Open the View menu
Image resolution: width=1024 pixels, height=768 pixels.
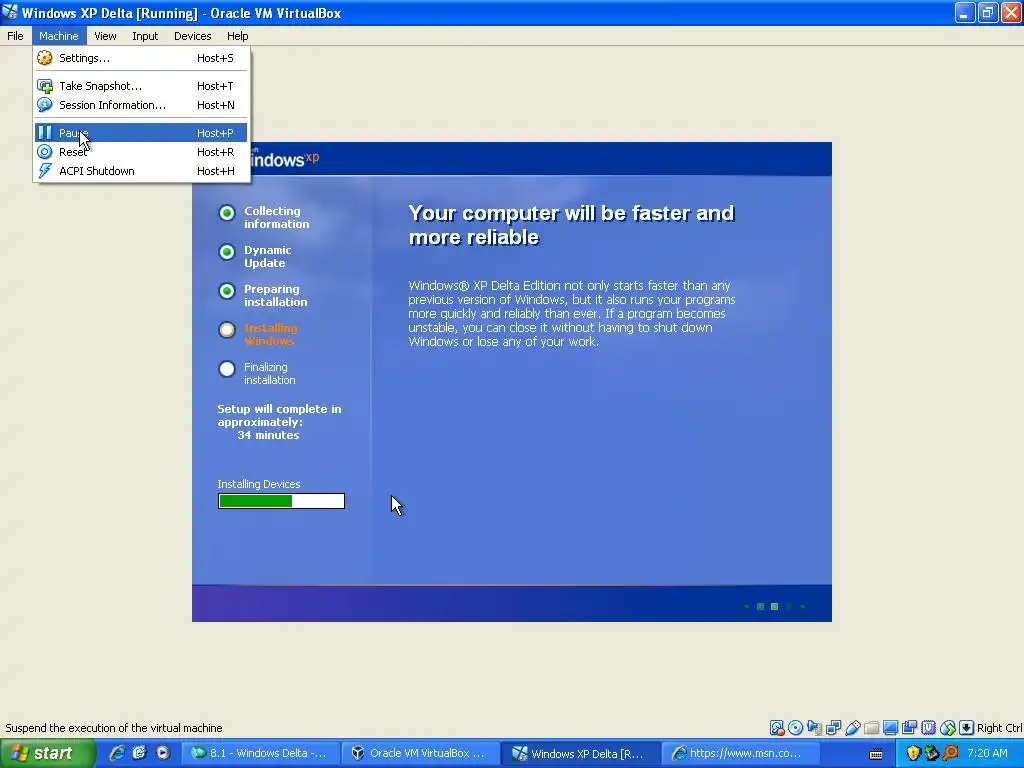point(104,36)
